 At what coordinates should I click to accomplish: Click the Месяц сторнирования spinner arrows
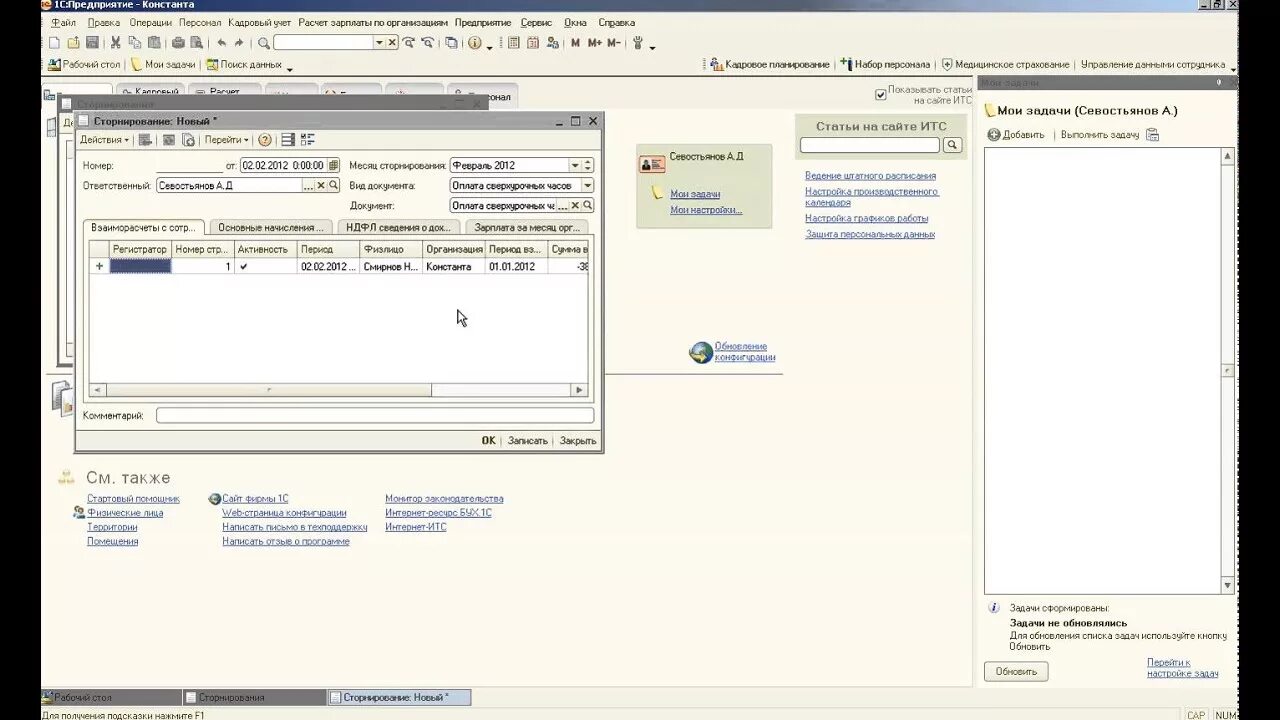point(588,165)
